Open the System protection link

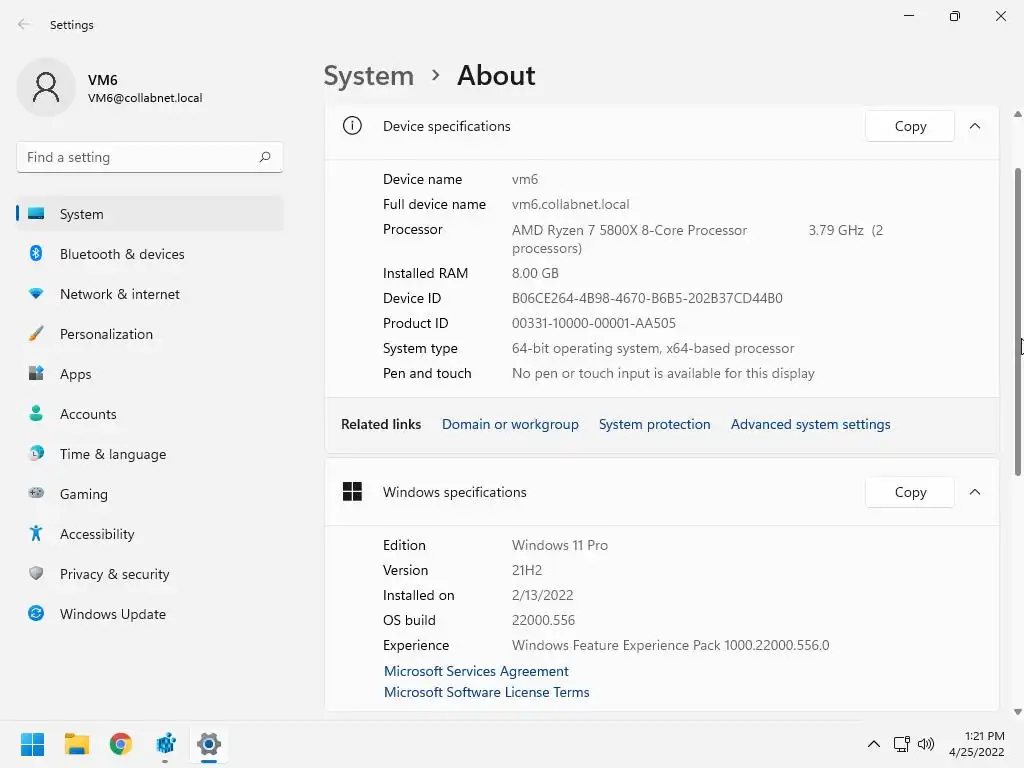pos(654,424)
